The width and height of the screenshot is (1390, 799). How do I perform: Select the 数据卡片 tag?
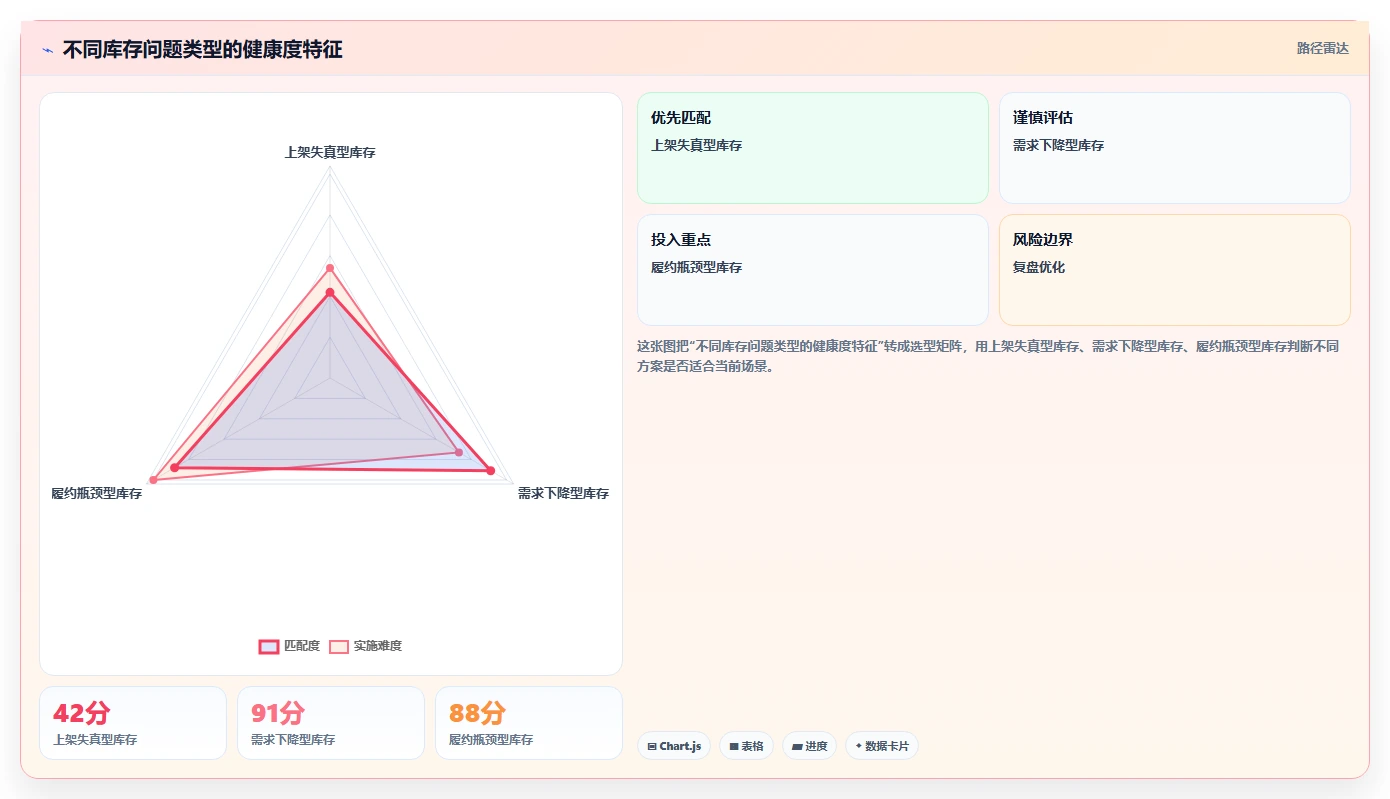click(x=882, y=746)
